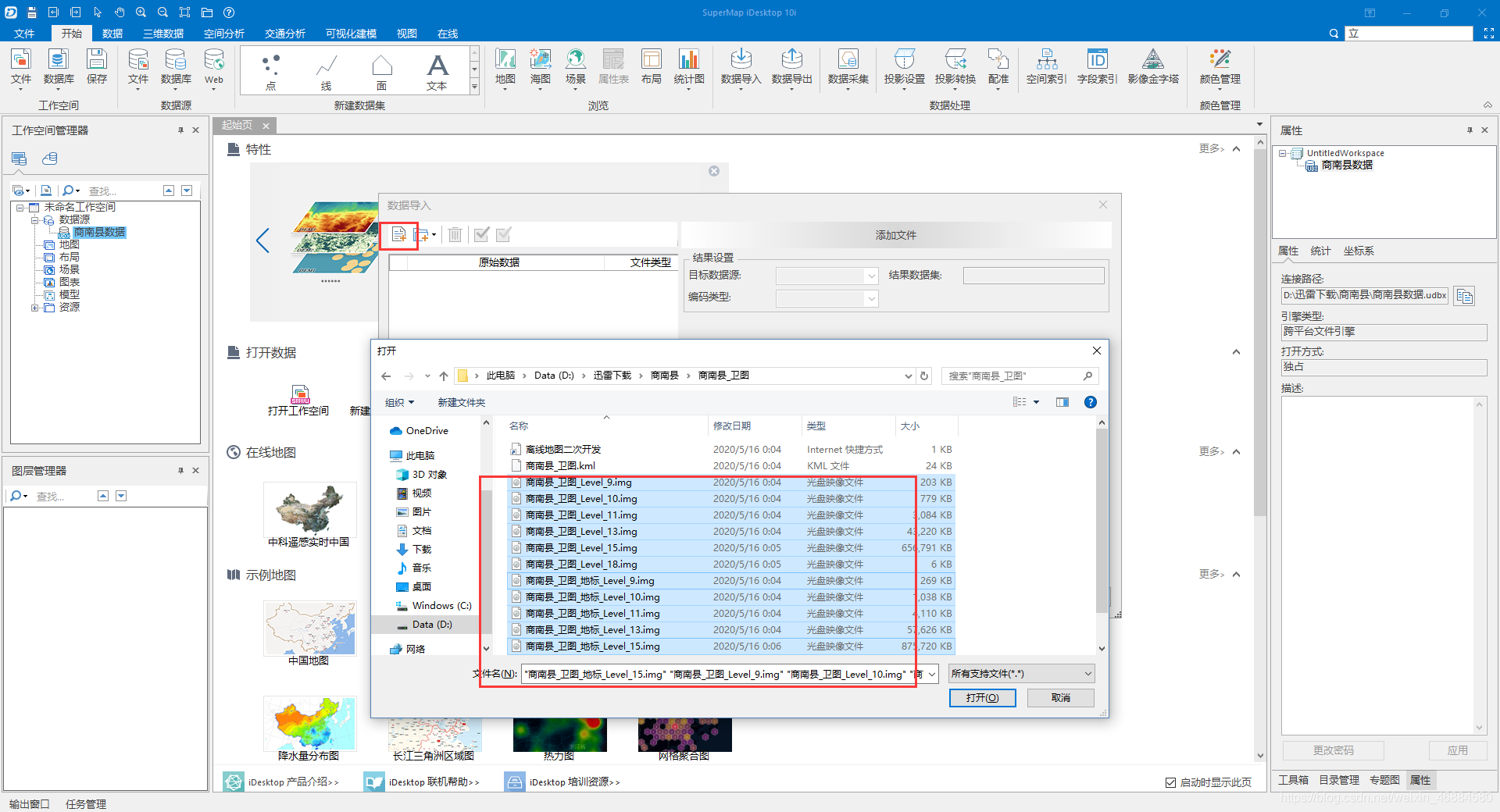Screen dimensions: 1500x812
Task: Close the 起始页 tab
Action: click(x=266, y=126)
